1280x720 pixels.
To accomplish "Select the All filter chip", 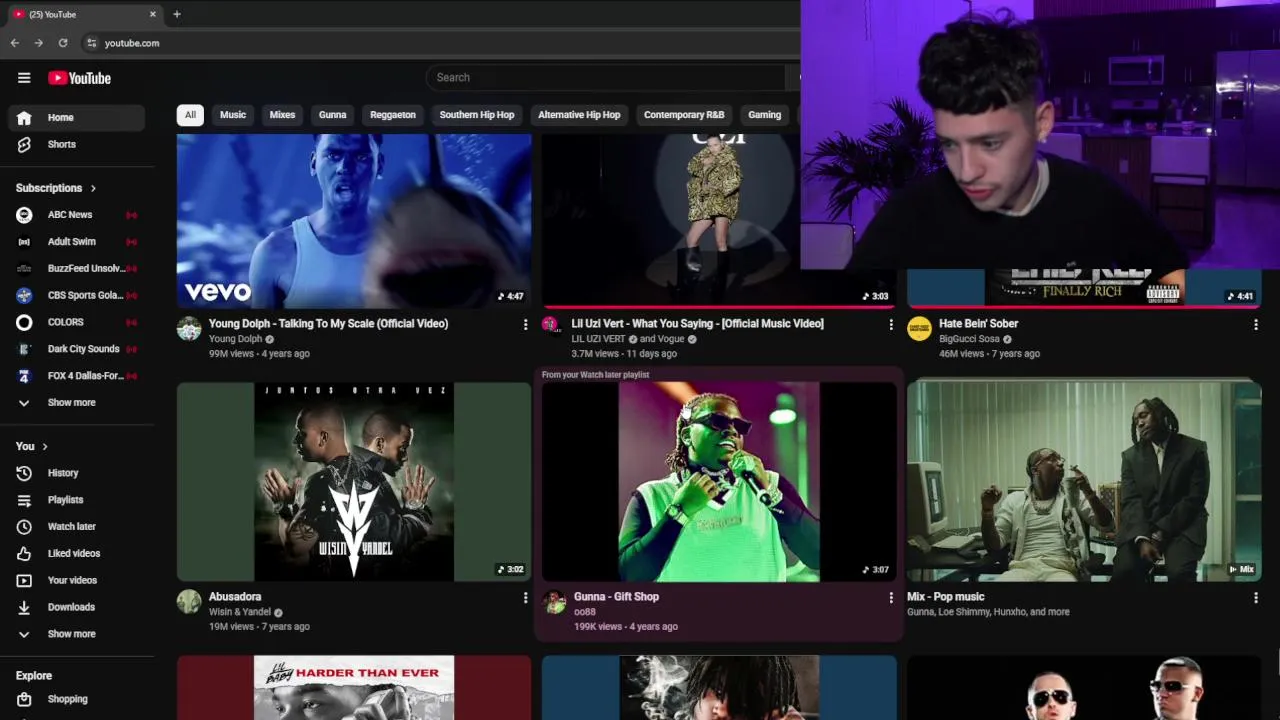I will (190, 115).
